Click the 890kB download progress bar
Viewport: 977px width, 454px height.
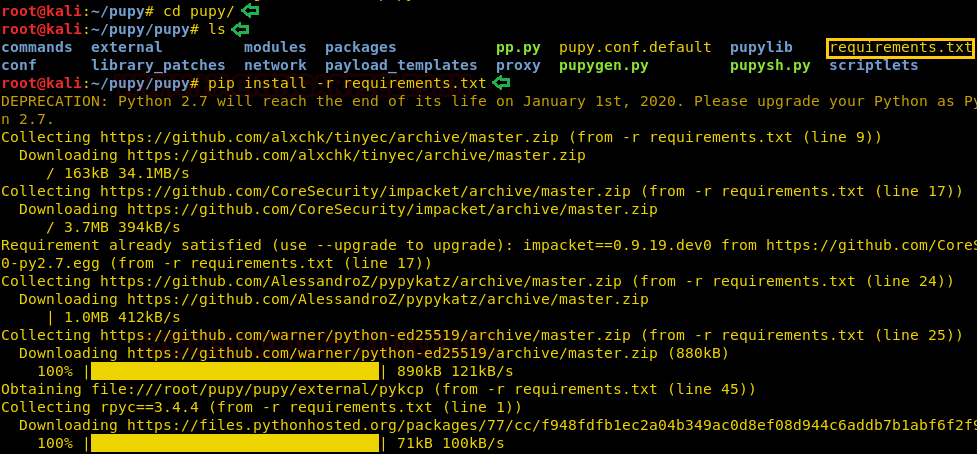[x=234, y=371]
